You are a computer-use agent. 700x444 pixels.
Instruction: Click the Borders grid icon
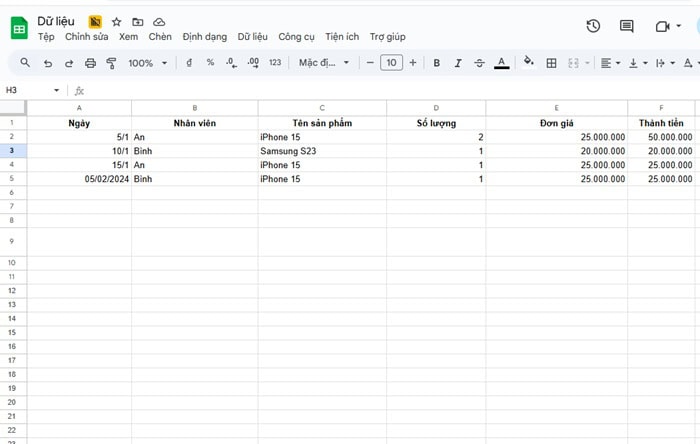[x=551, y=63]
